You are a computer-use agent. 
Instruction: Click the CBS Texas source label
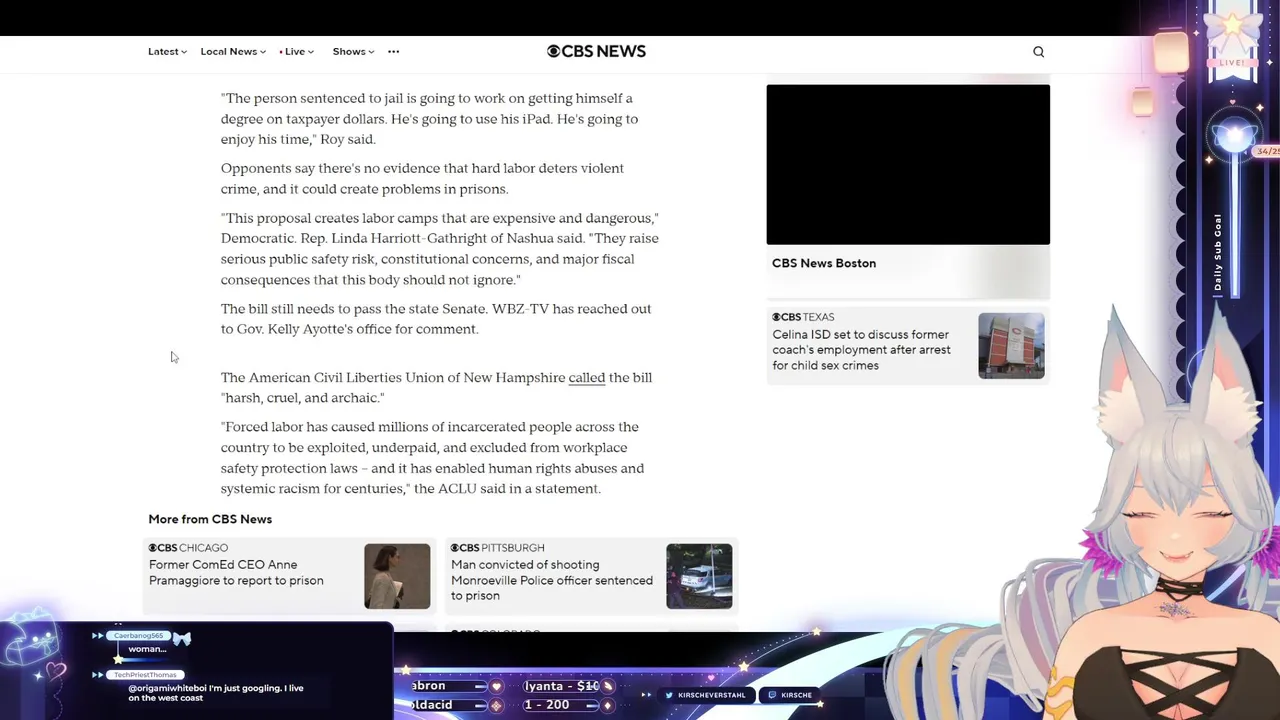(803, 317)
